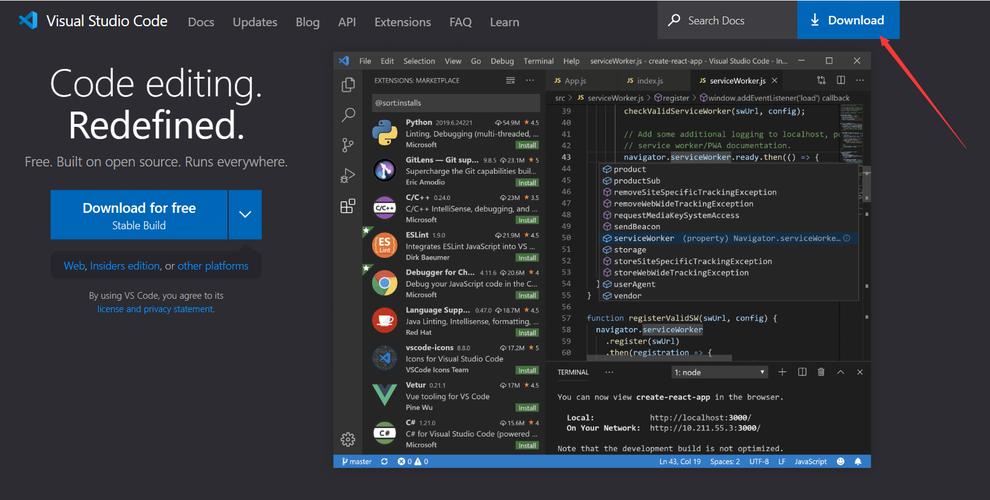Open the FAQ page
Viewport: 990px width, 500px height.
coord(460,22)
